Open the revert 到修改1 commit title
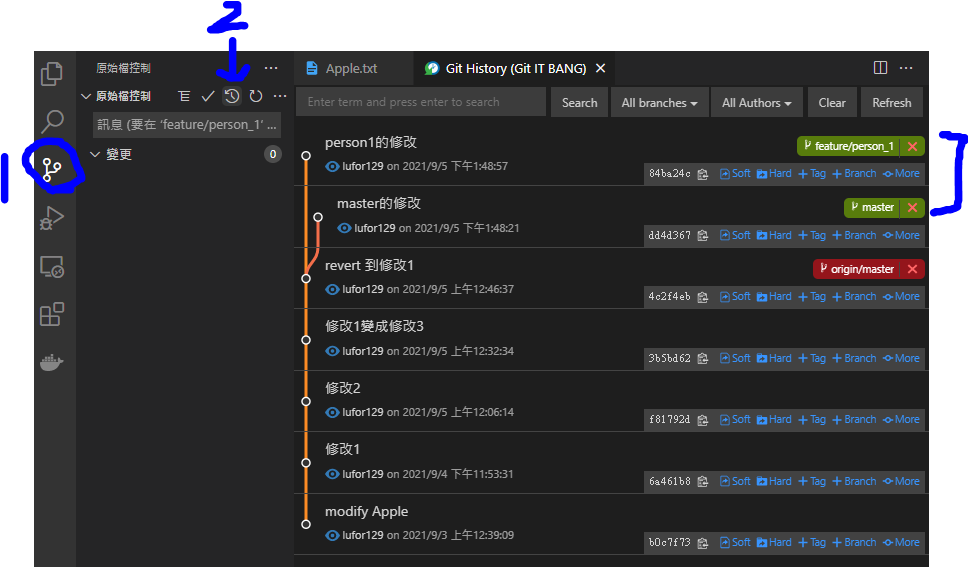968x567 pixels. point(369,266)
